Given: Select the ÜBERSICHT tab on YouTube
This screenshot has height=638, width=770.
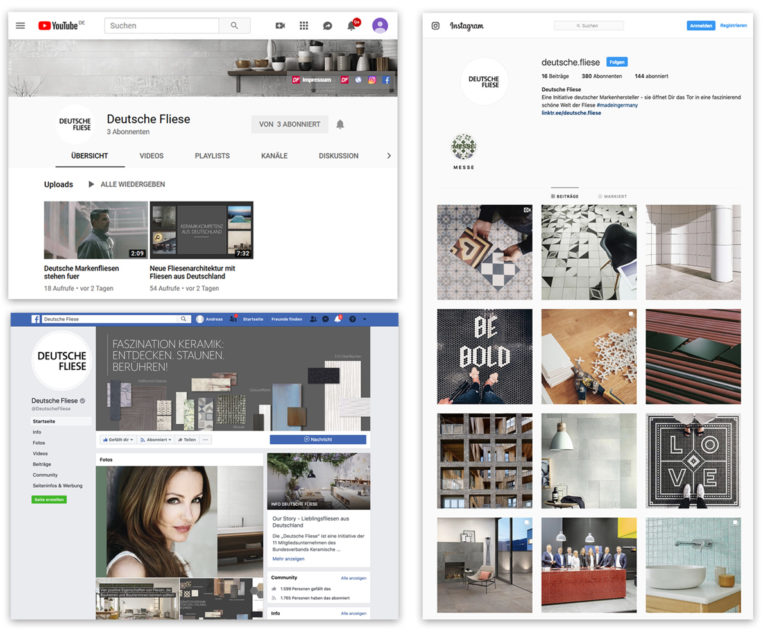Looking at the screenshot, I should click(x=89, y=156).
